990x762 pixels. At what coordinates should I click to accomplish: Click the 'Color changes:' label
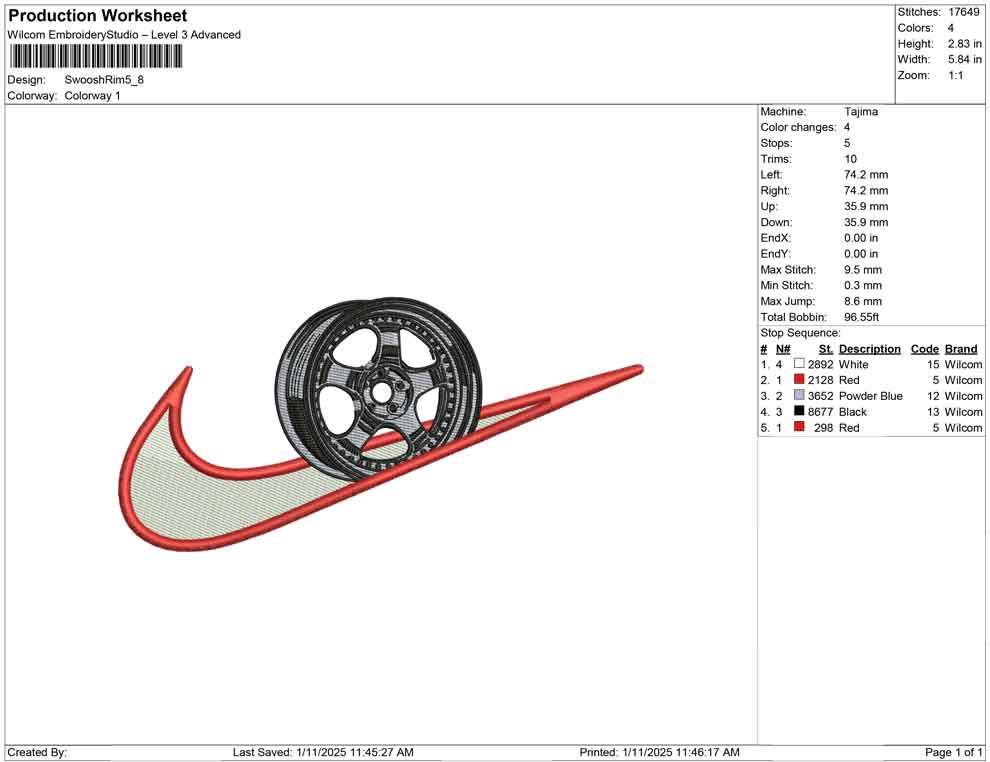(798, 127)
